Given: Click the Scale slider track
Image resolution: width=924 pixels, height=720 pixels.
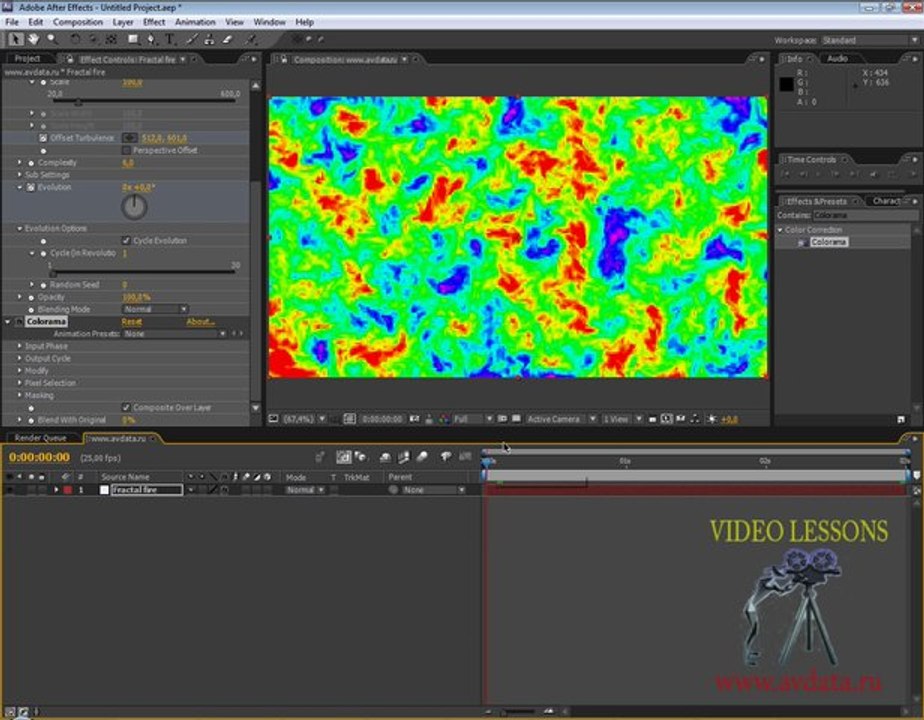Looking at the screenshot, I should click(x=144, y=101).
